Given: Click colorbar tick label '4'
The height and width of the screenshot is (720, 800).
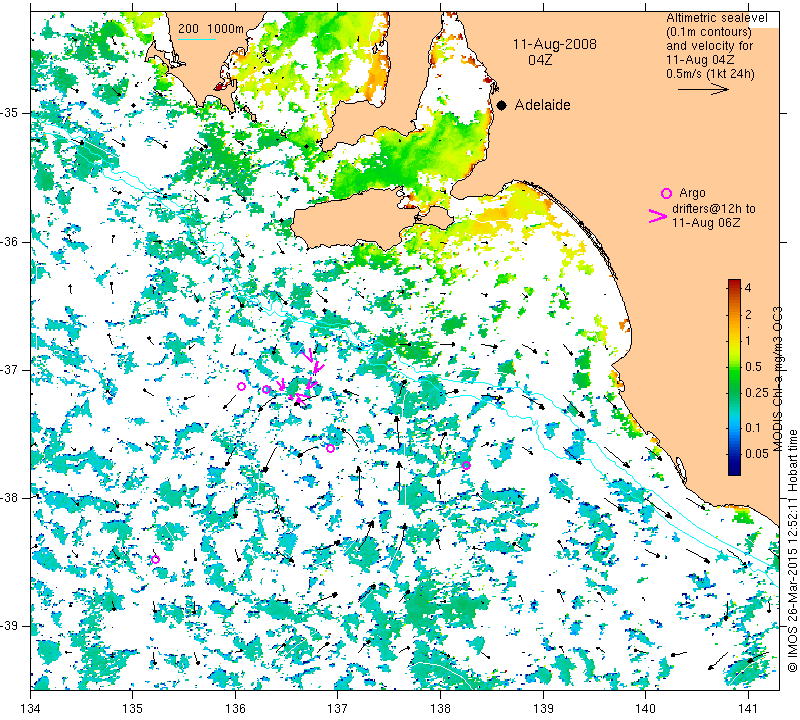Looking at the screenshot, I should [x=748, y=288].
